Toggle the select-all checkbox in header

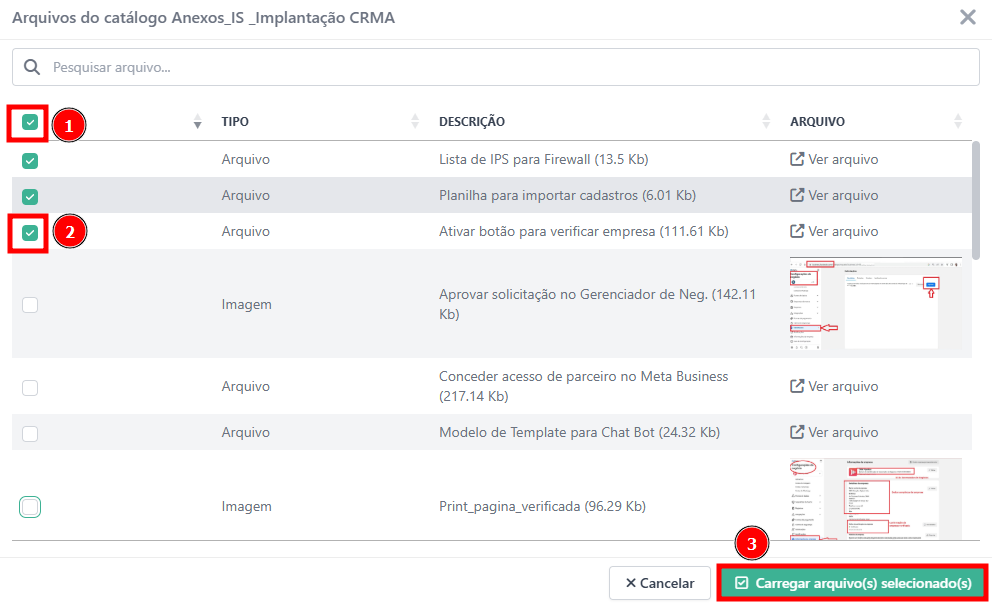point(30,122)
